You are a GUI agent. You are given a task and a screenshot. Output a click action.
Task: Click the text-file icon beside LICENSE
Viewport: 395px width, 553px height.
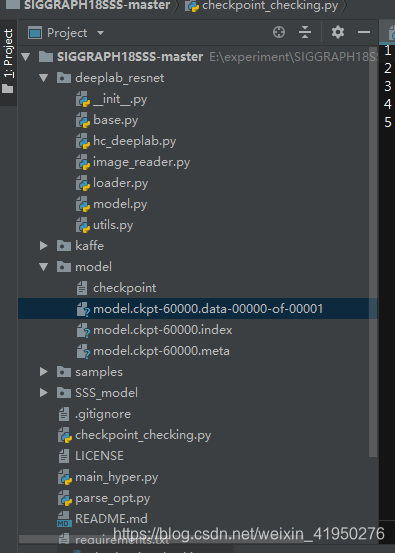64,456
